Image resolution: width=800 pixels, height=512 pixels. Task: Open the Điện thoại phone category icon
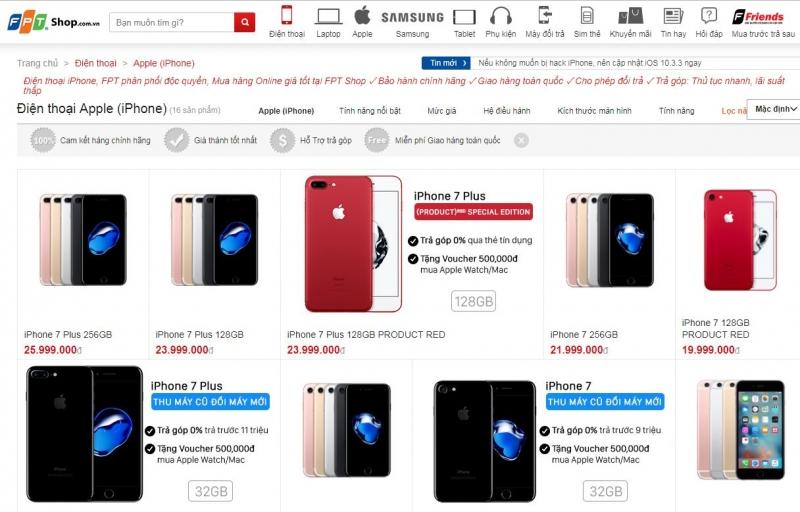pos(287,15)
